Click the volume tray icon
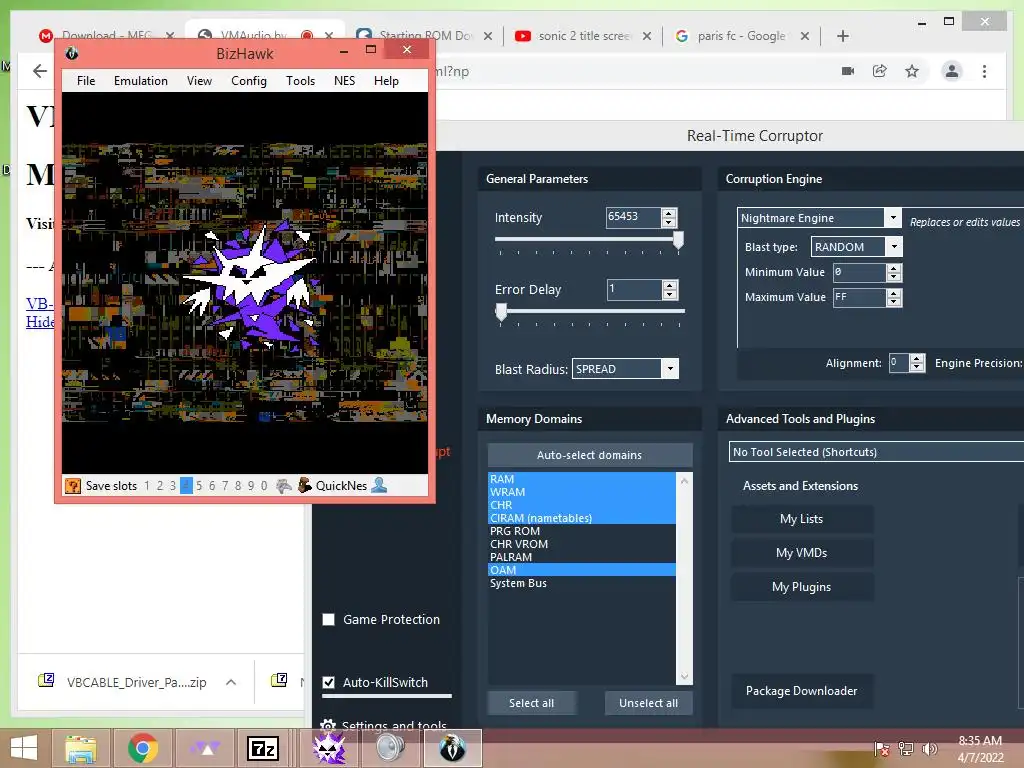1024x768 pixels. tap(929, 748)
